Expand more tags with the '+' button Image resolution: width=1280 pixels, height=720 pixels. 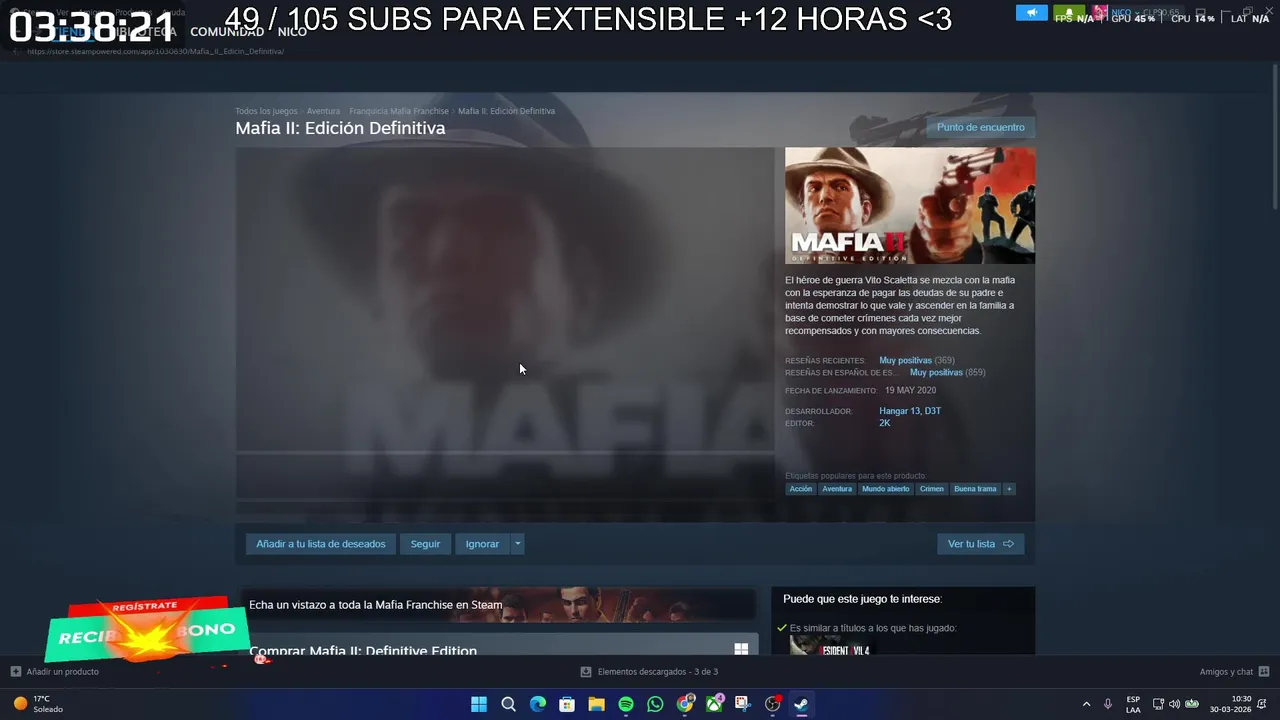click(x=1009, y=489)
